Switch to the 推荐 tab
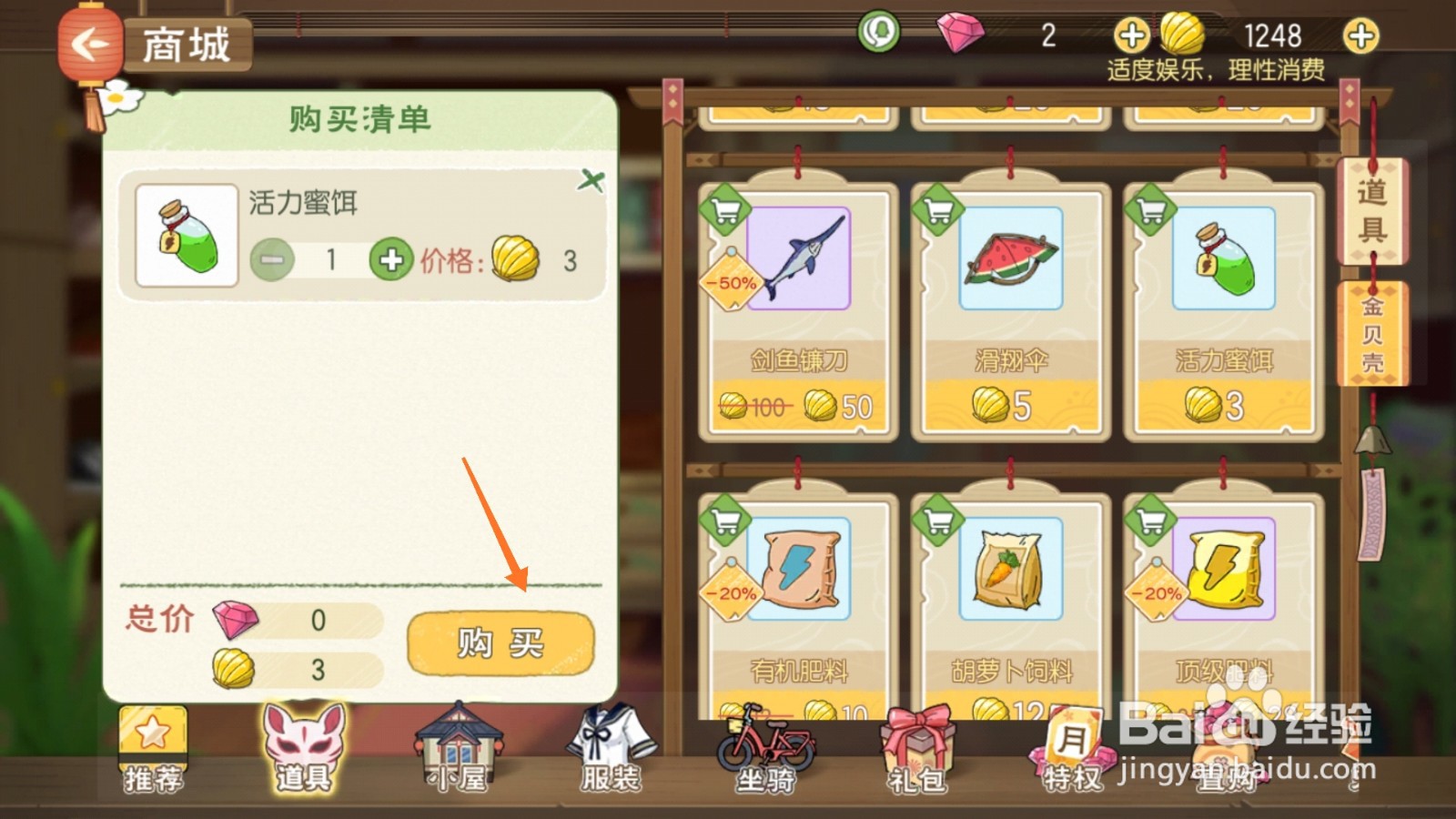1456x819 pixels. (153, 749)
